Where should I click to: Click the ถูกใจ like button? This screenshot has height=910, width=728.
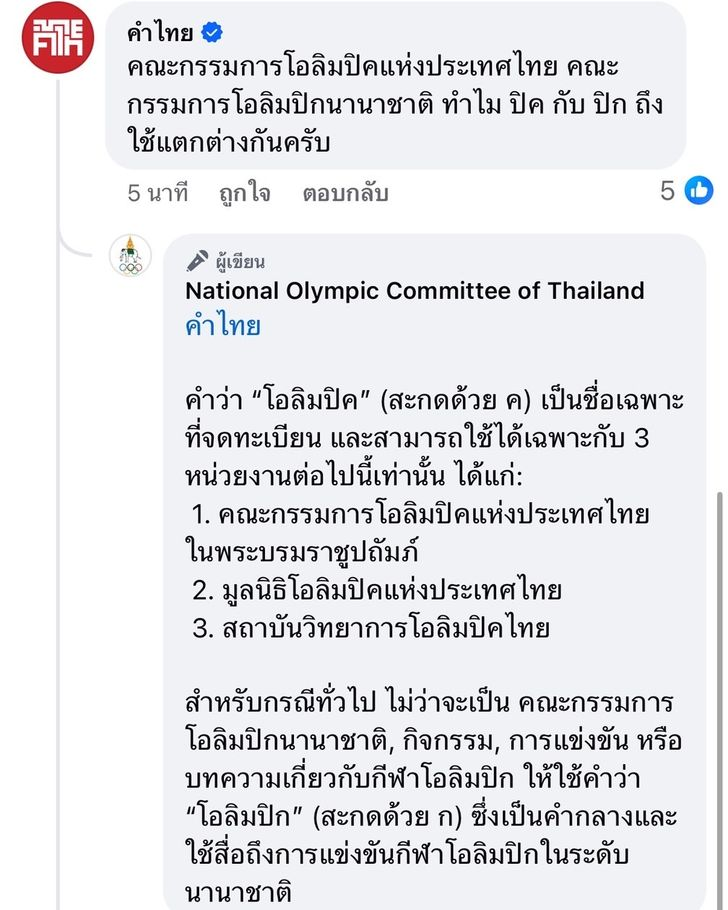[245, 192]
